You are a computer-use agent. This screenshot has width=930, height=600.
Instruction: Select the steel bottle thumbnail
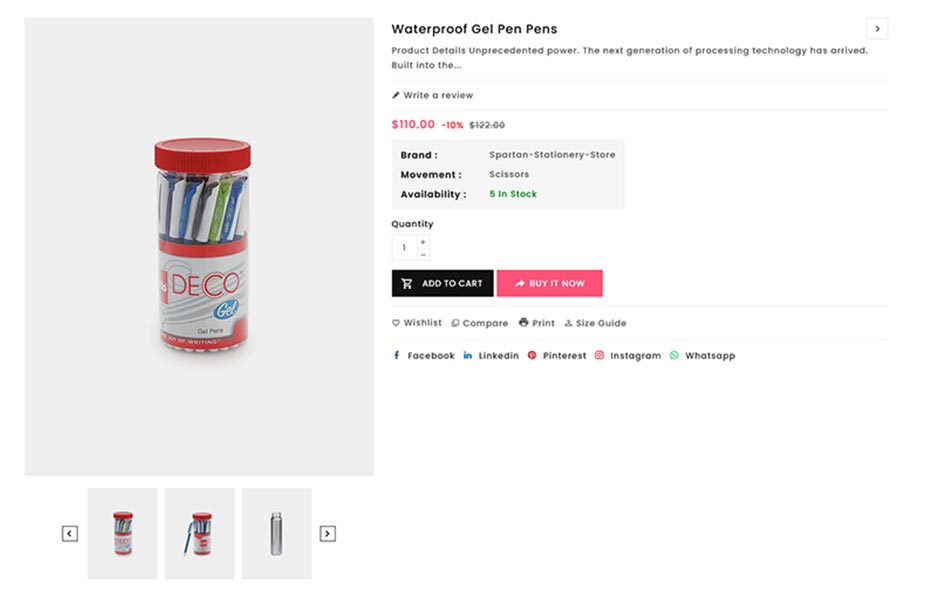pyautogui.click(x=276, y=533)
